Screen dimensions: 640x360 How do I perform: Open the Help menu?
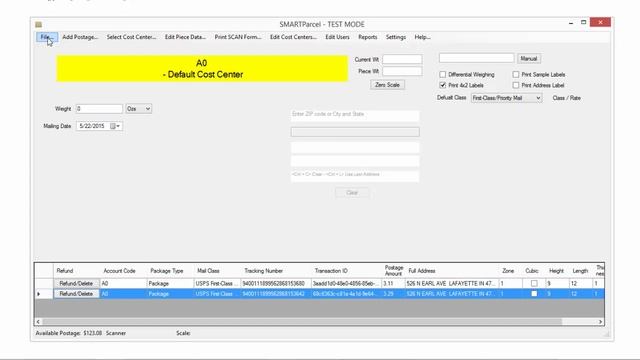(x=422, y=37)
